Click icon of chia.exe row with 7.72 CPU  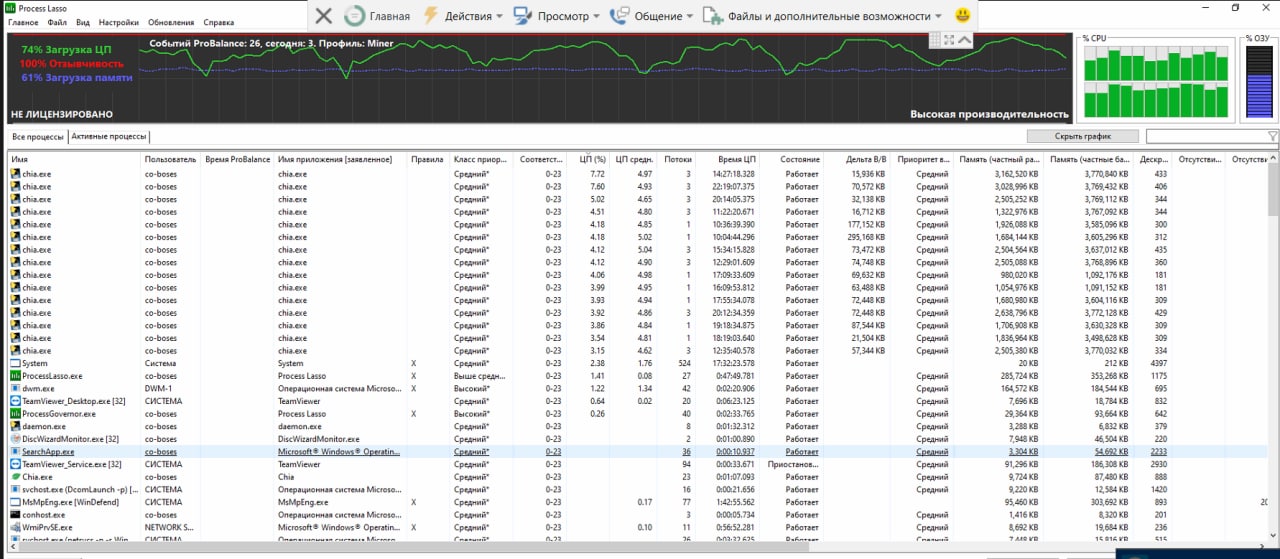15,174
